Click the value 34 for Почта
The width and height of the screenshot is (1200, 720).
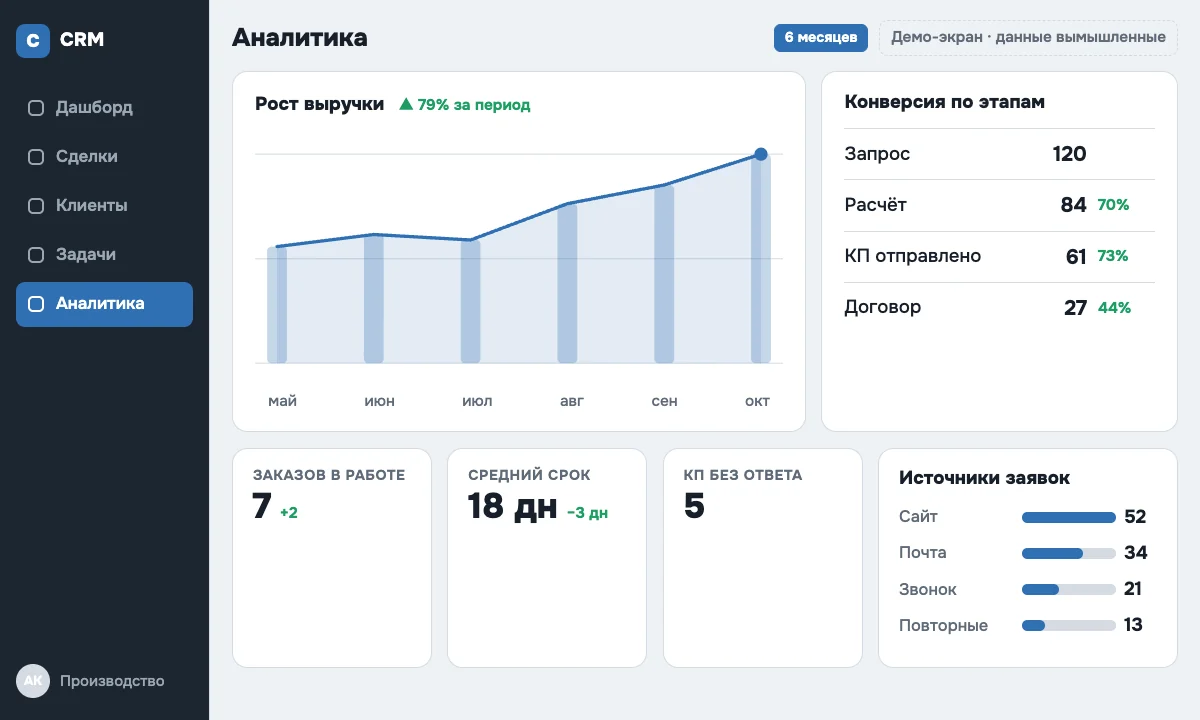click(x=1136, y=553)
